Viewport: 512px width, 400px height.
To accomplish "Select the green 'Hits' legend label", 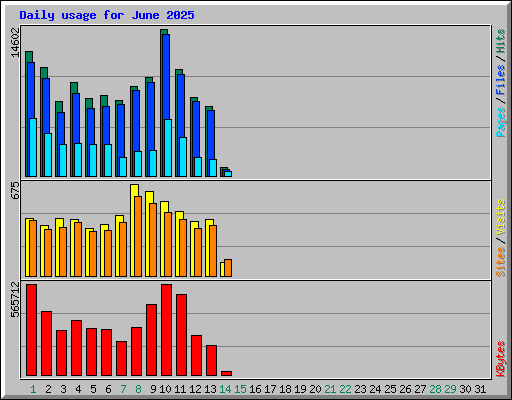I will [501, 41].
